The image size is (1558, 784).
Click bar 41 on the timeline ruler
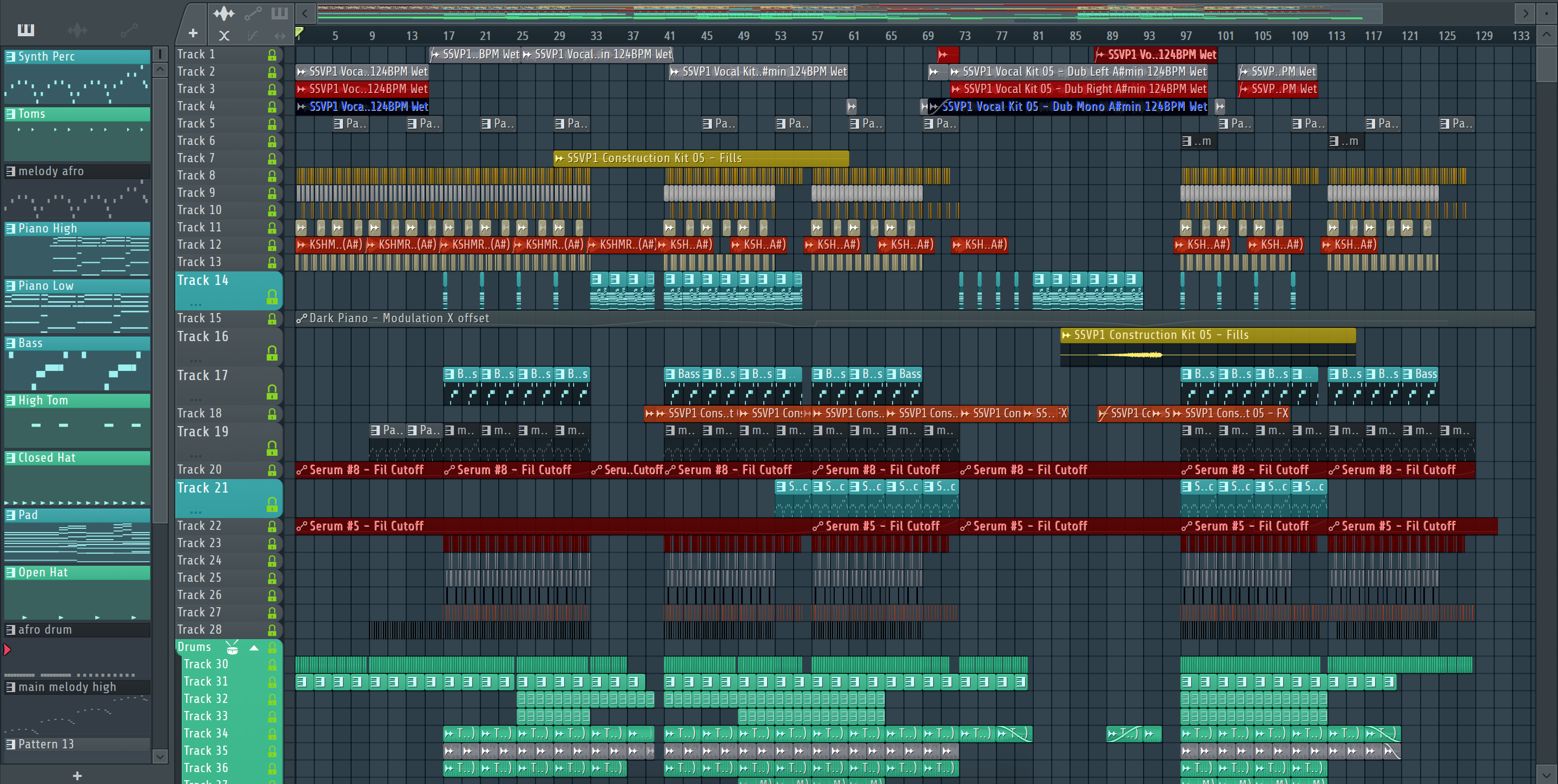tap(670, 36)
